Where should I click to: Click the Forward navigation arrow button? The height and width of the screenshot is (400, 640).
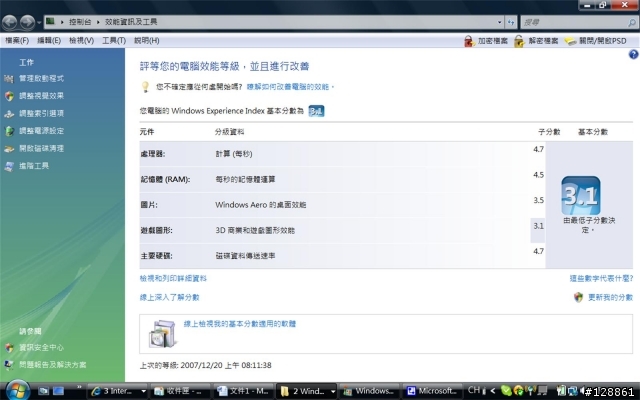pos(27,22)
